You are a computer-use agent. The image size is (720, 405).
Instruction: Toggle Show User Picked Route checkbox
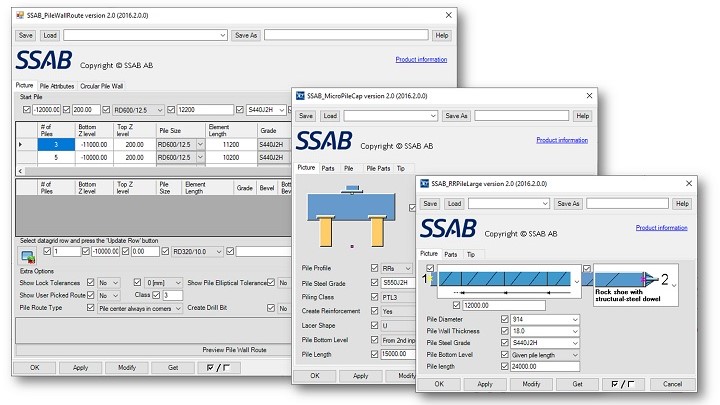[x=90, y=295]
